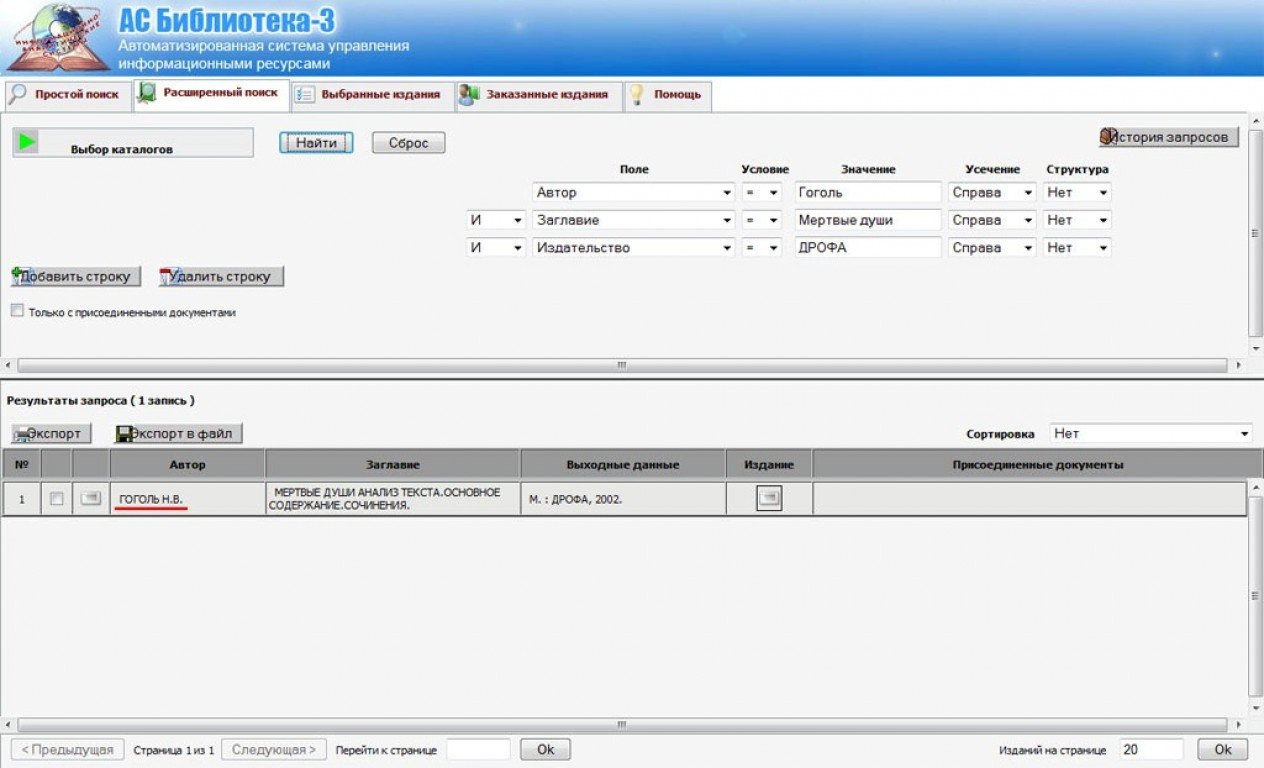Tick the checkbox for result row 1
Image resolution: width=1264 pixels, height=768 pixels.
[57, 498]
